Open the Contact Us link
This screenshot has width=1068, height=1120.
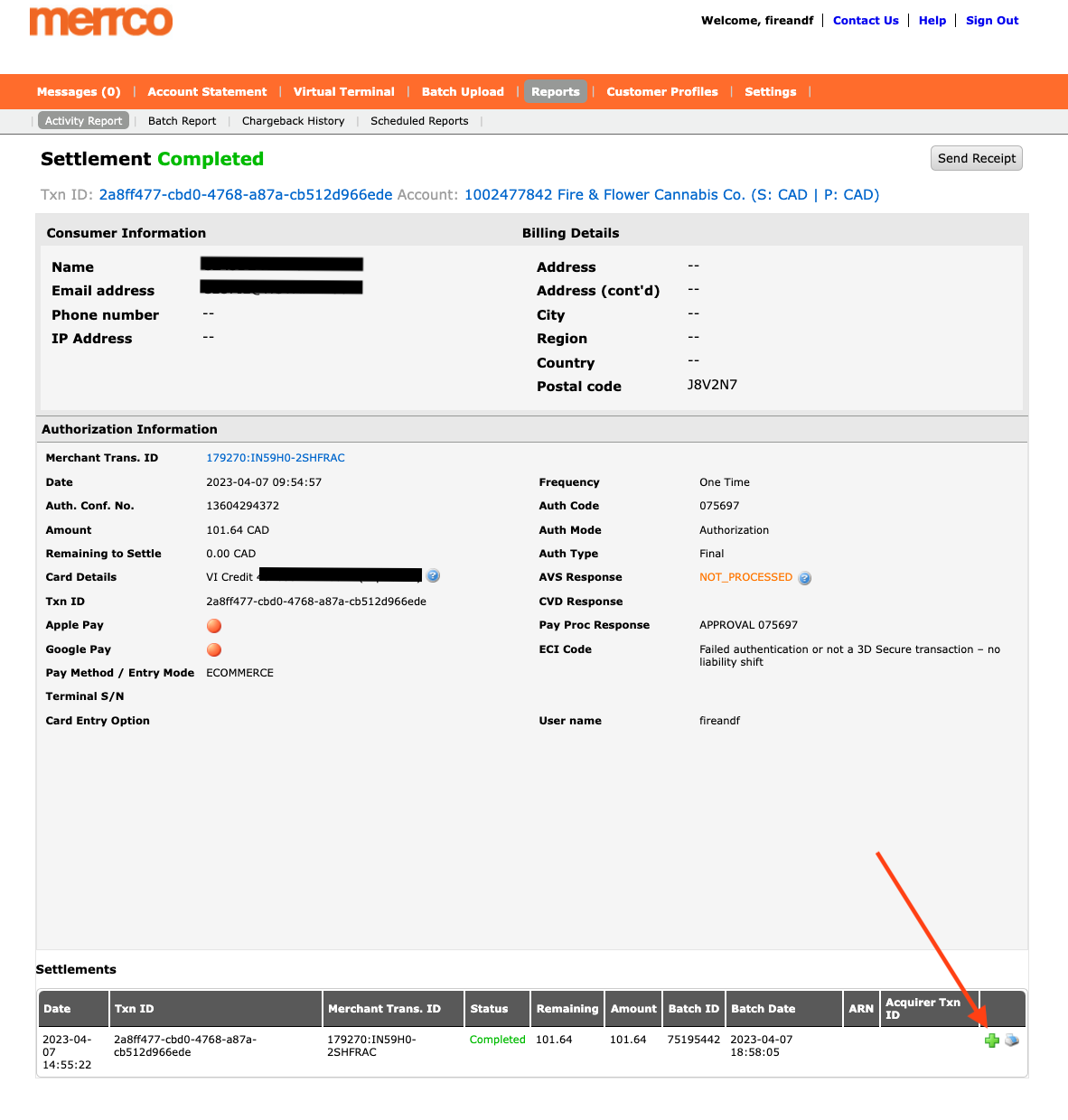[x=865, y=21]
